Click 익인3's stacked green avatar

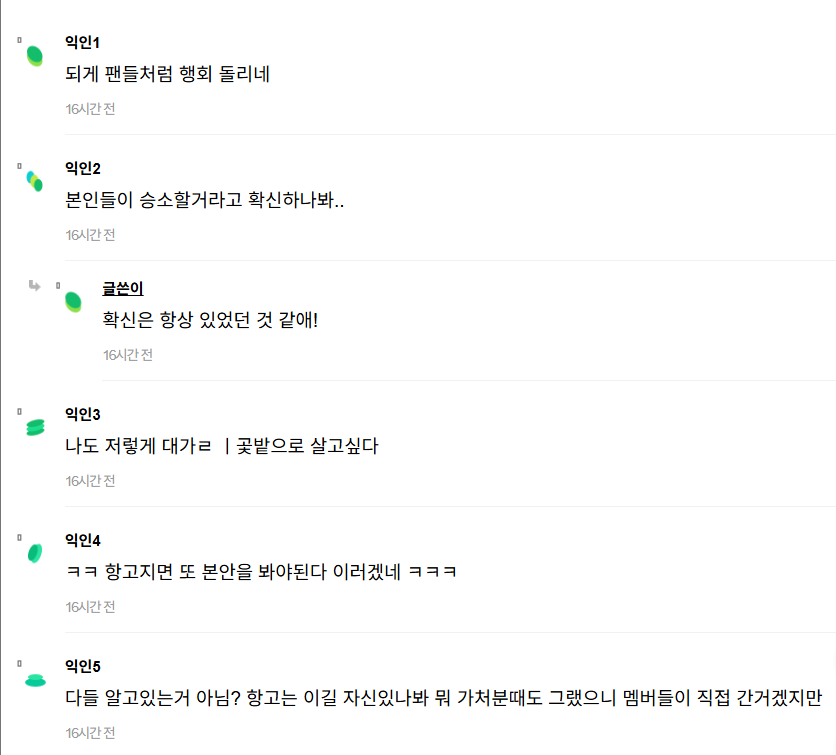35,428
